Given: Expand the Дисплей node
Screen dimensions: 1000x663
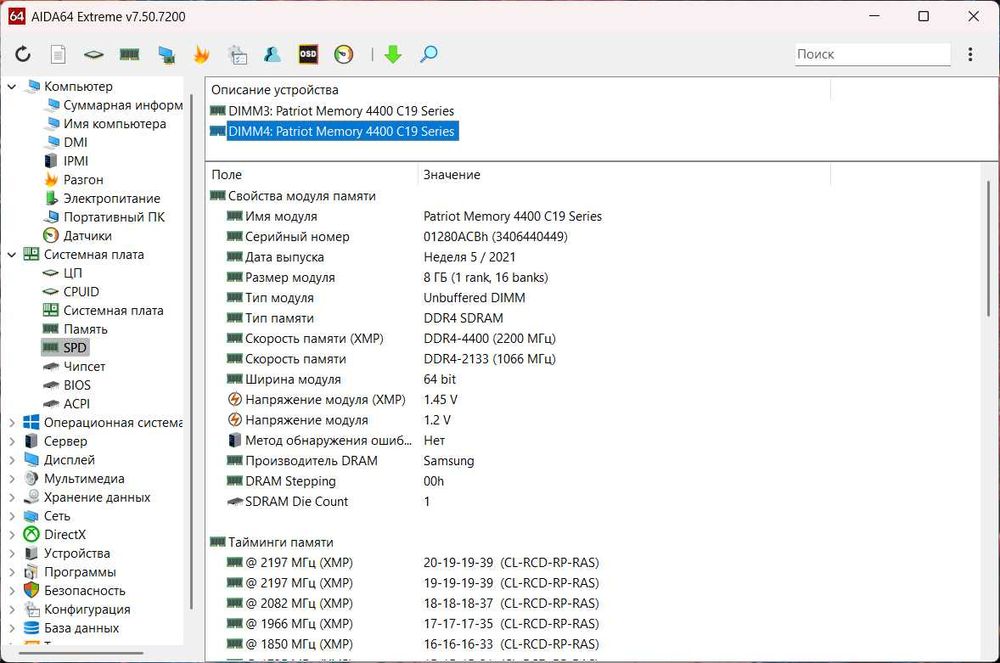Looking at the screenshot, I should [x=11, y=460].
